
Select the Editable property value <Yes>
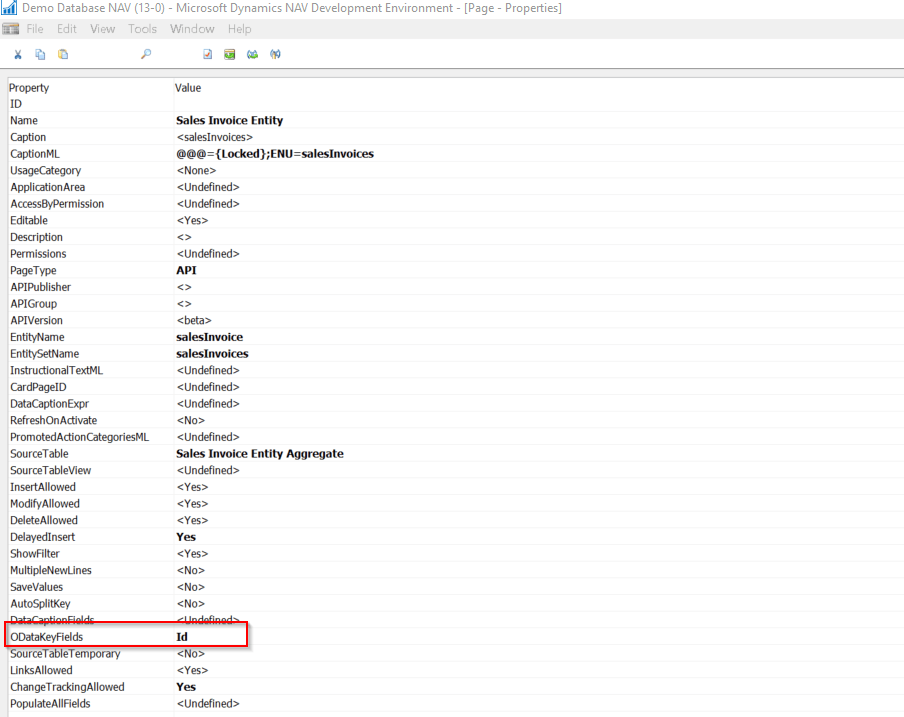192,220
